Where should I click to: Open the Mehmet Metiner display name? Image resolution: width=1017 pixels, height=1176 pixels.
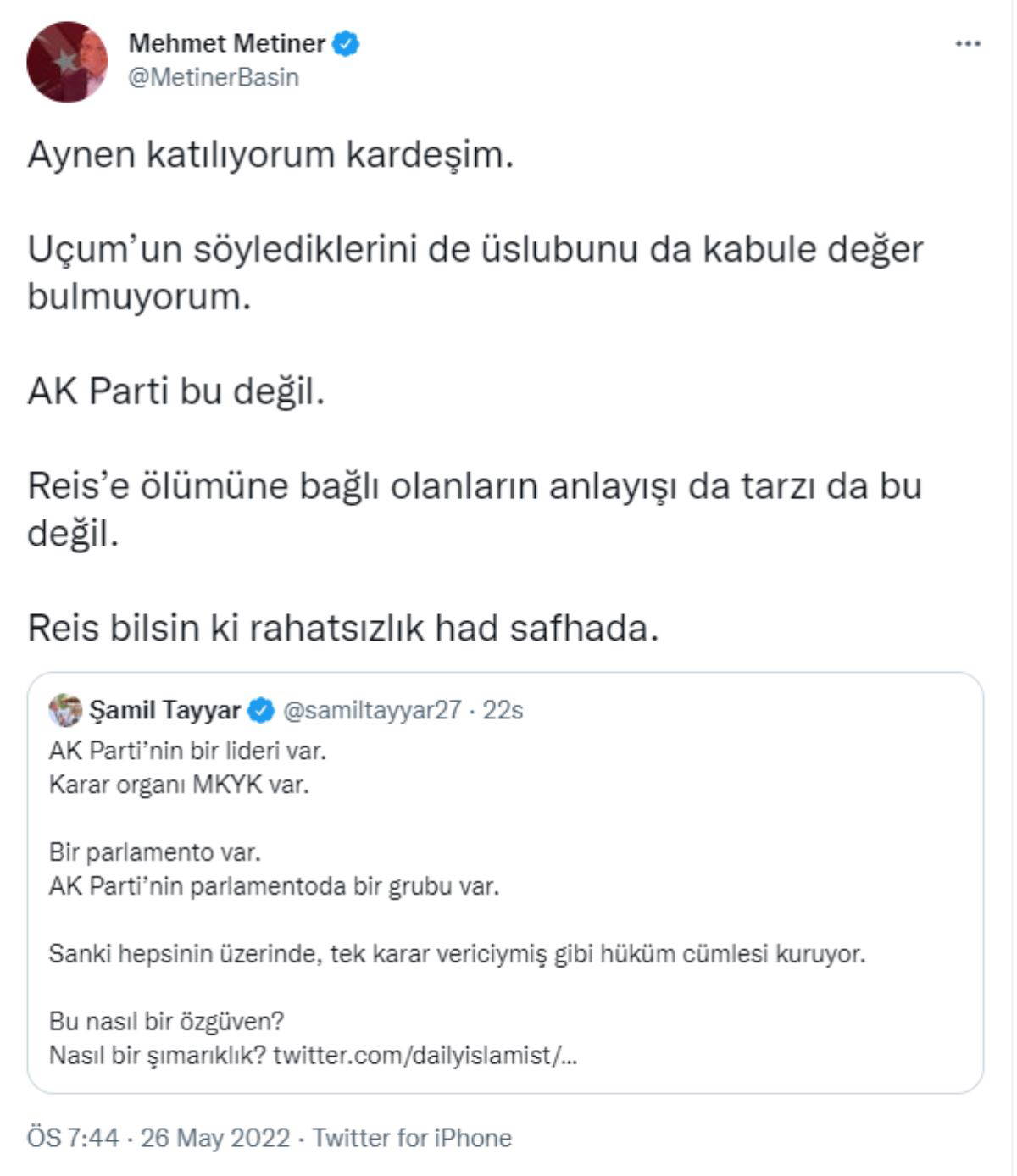[x=226, y=43]
